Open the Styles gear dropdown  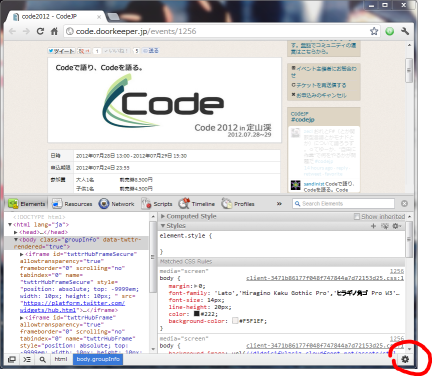coord(396,226)
